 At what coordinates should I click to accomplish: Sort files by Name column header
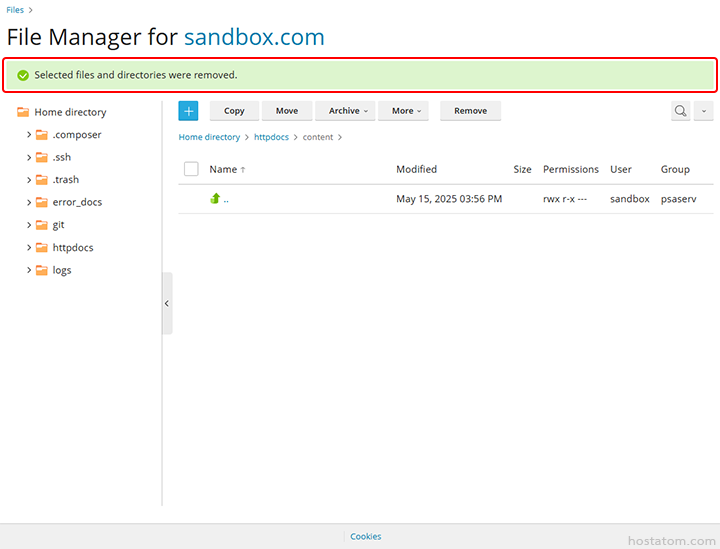pyautogui.click(x=223, y=169)
